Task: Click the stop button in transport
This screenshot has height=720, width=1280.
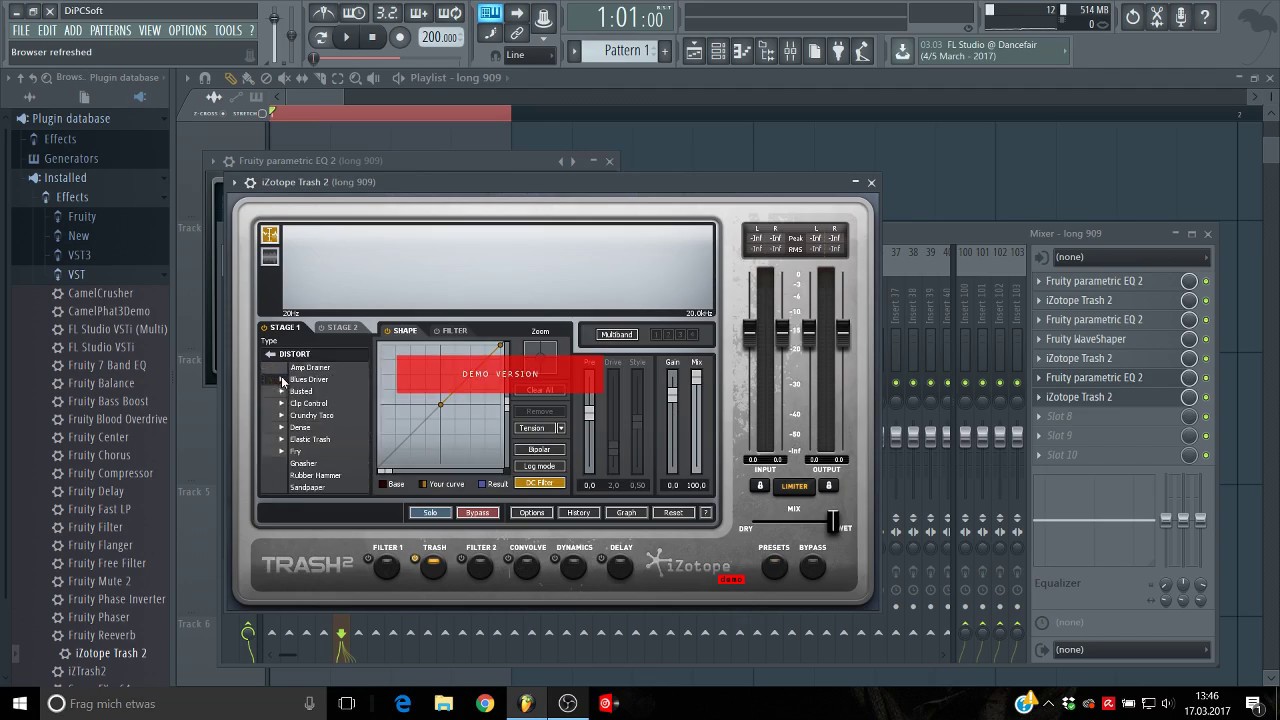Action: pos(372,38)
